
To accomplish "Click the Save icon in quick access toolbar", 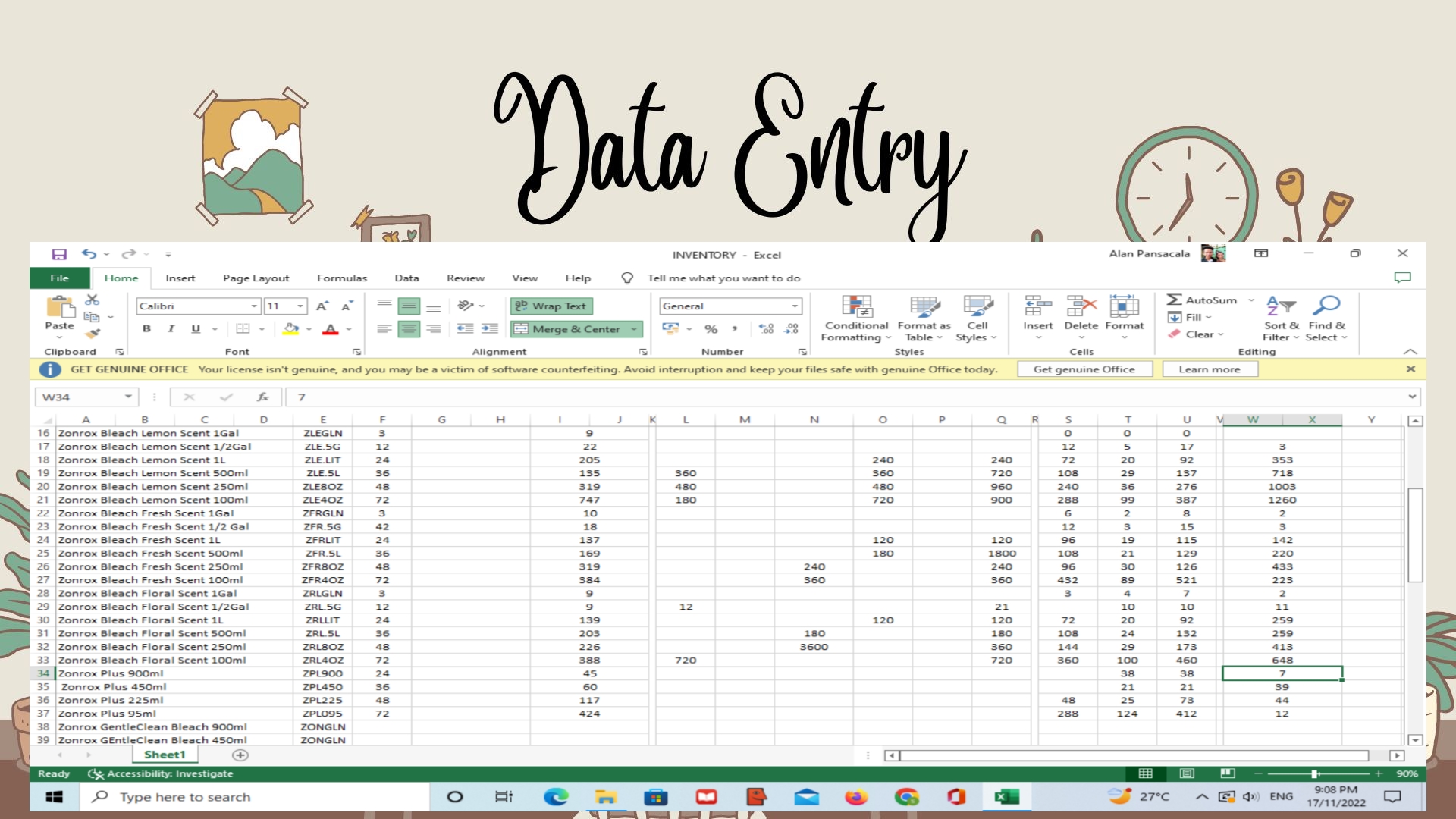I will click(x=59, y=255).
